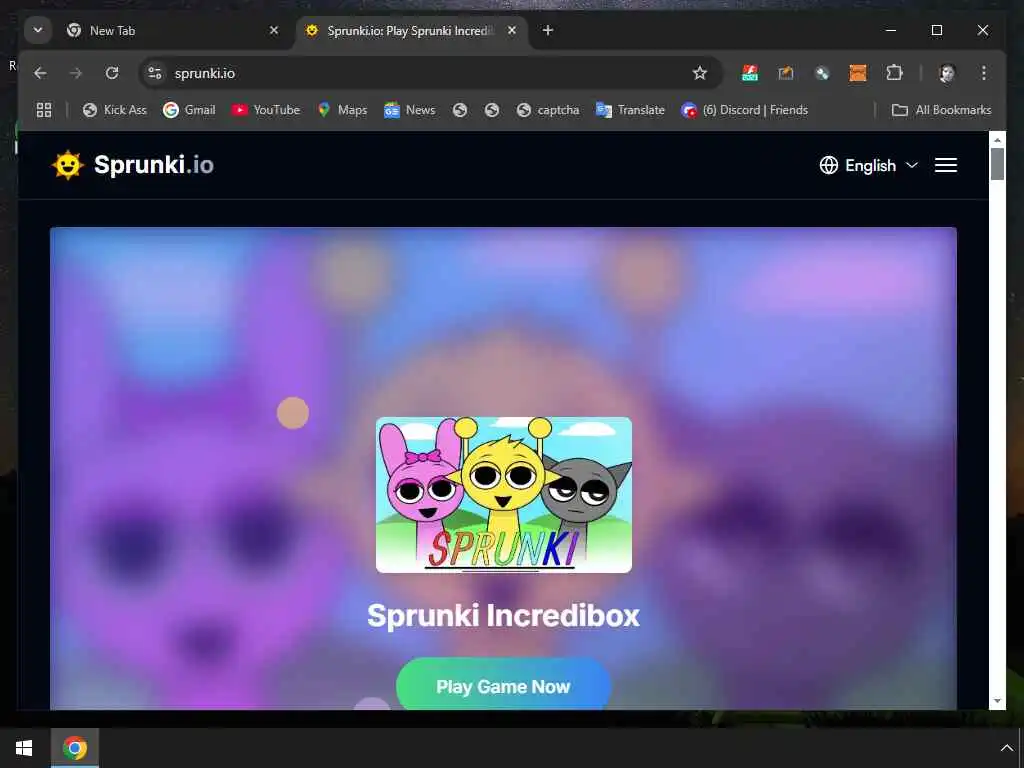
Task: Click the sprunki.io address bar
Action: click(x=431, y=73)
